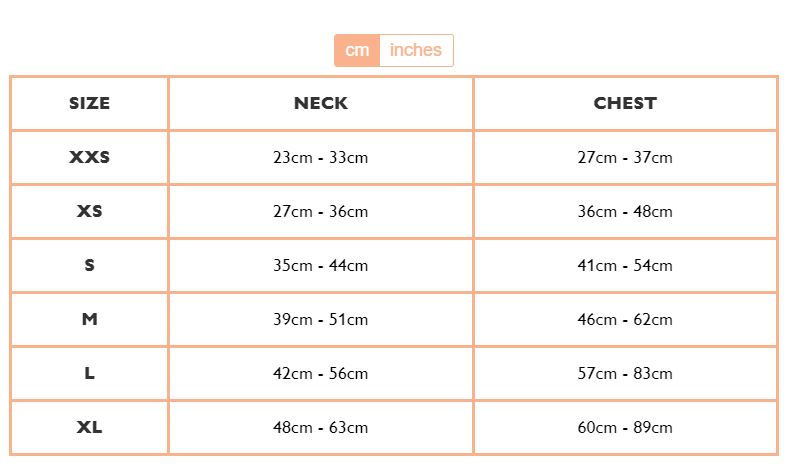Click the S neck value 35cm - 44cm
Screen dimensions: 791x471
click(x=321, y=266)
